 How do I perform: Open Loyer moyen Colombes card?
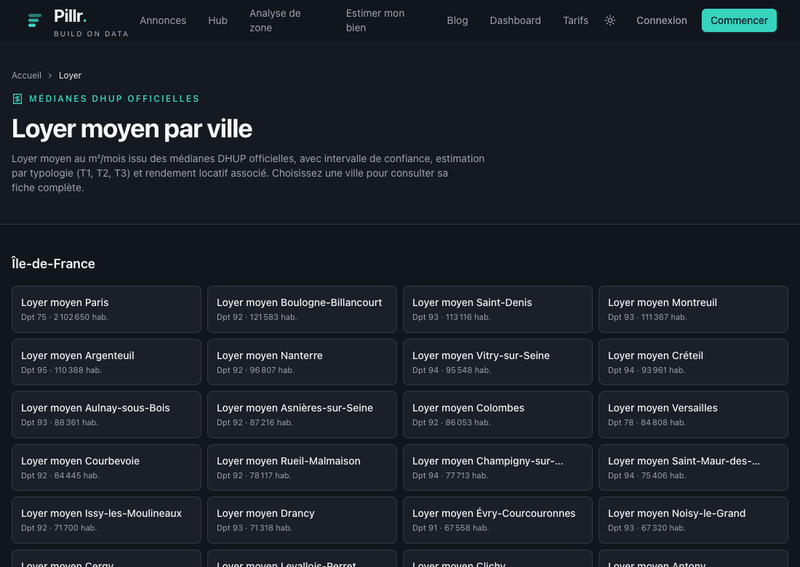pos(497,414)
